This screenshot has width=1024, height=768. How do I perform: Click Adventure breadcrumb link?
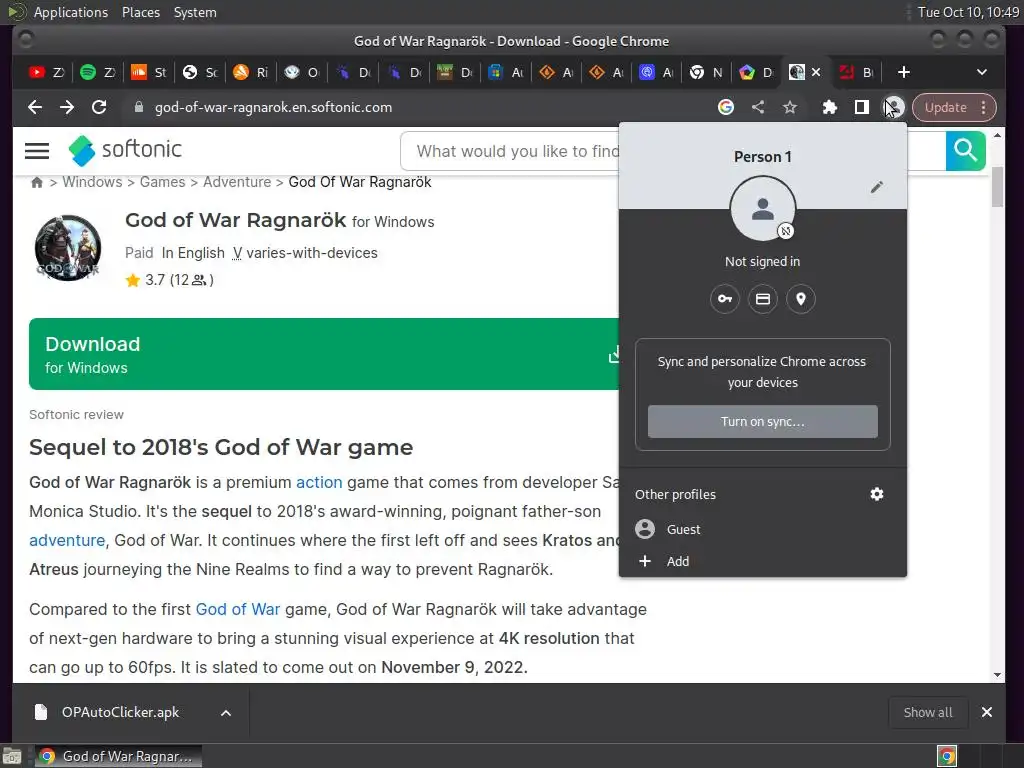tap(237, 182)
